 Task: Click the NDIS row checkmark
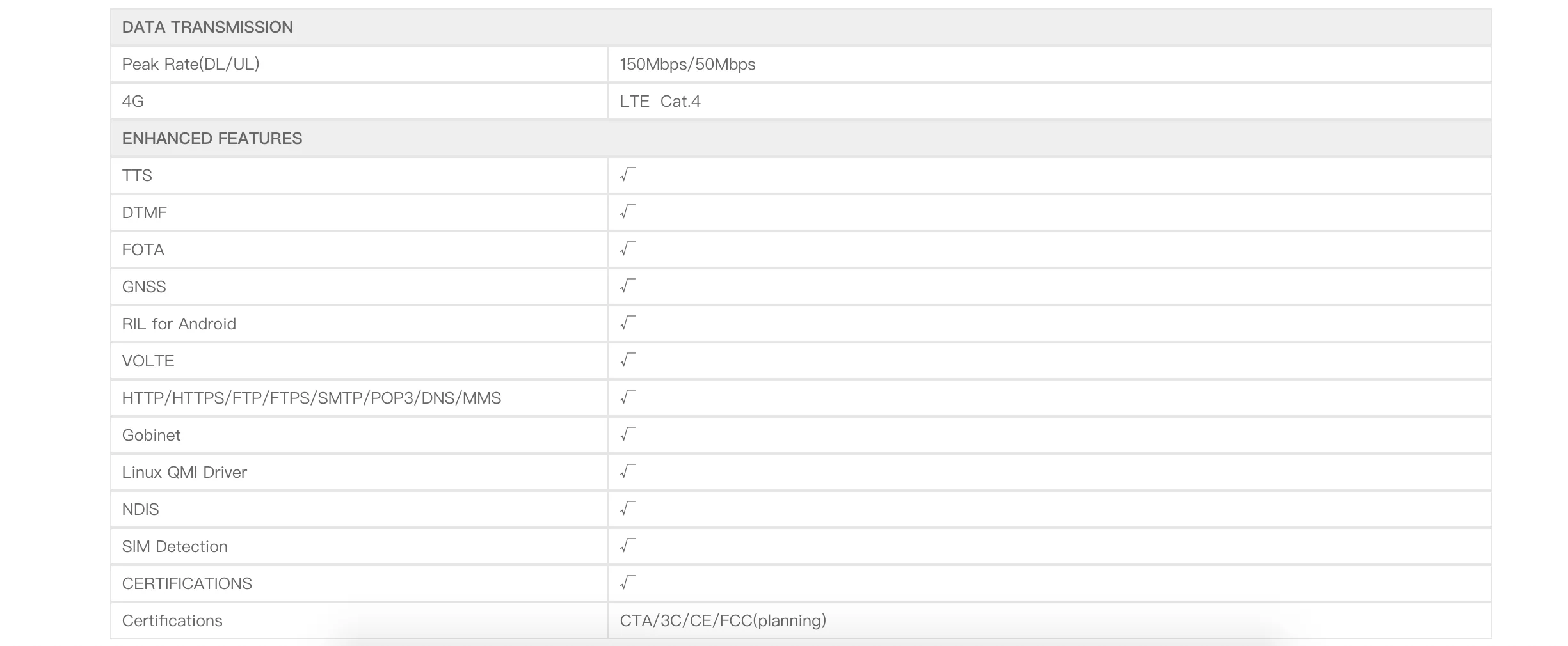[628, 508]
